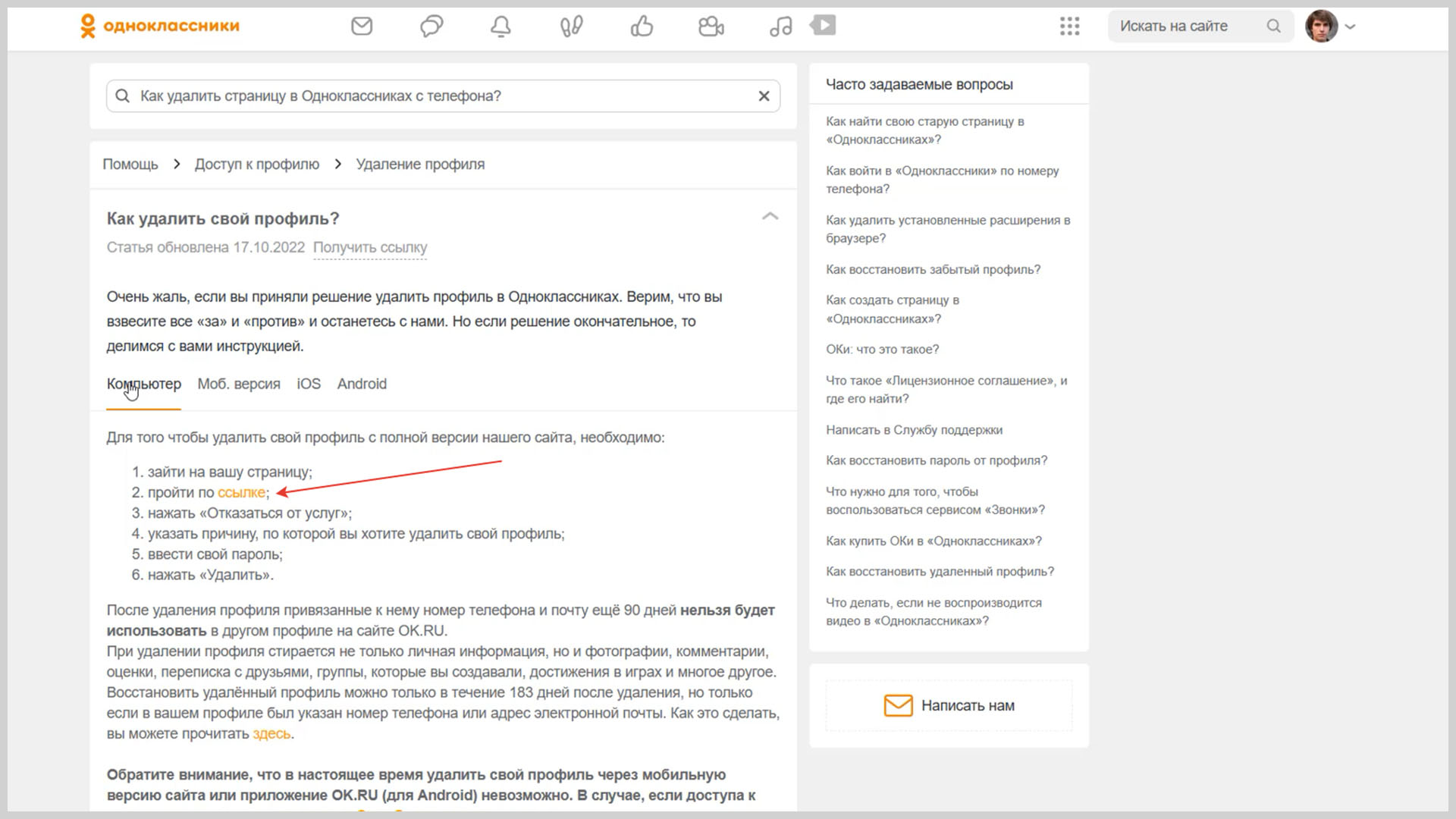Viewport: 1456px width, 819px height.
Task: Click the help search field with query
Action: point(443,96)
